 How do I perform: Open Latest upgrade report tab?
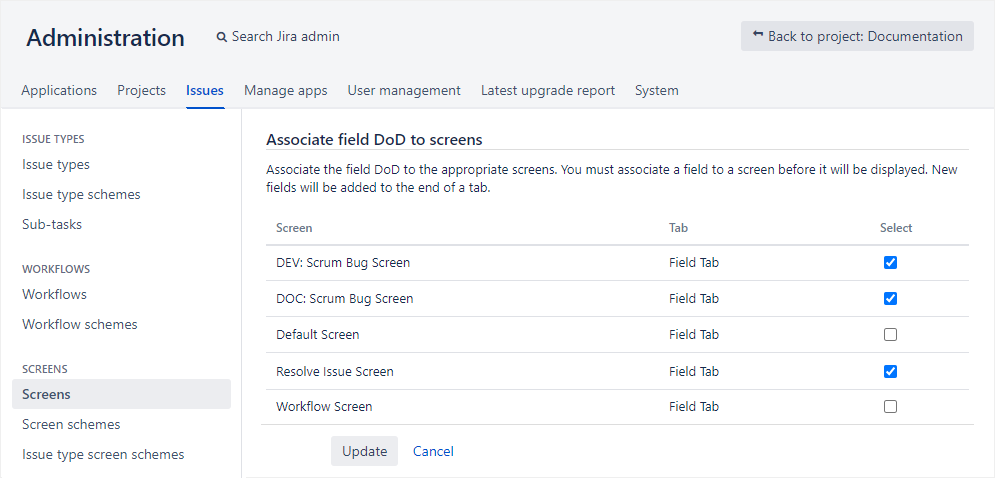click(x=547, y=90)
